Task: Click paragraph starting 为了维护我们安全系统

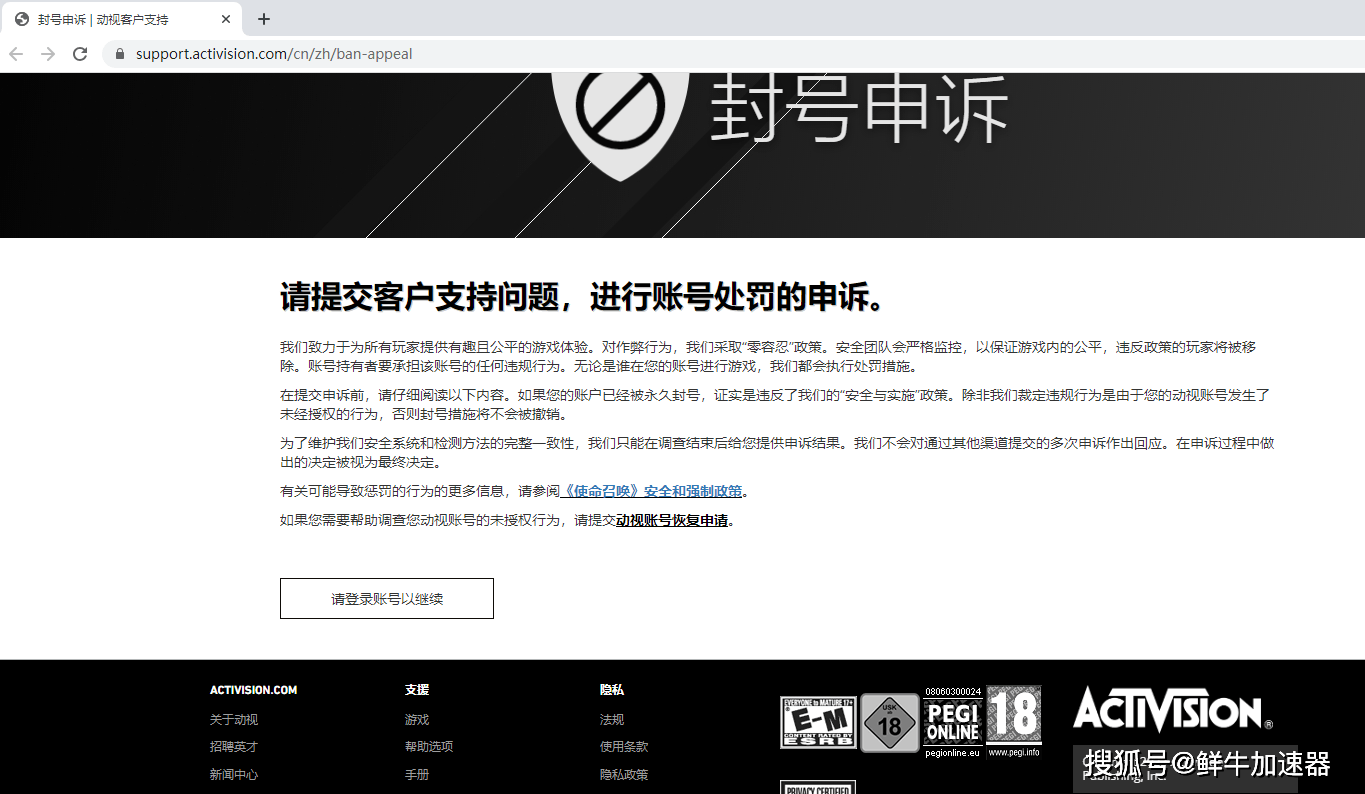Action: click(x=777, y=452)
